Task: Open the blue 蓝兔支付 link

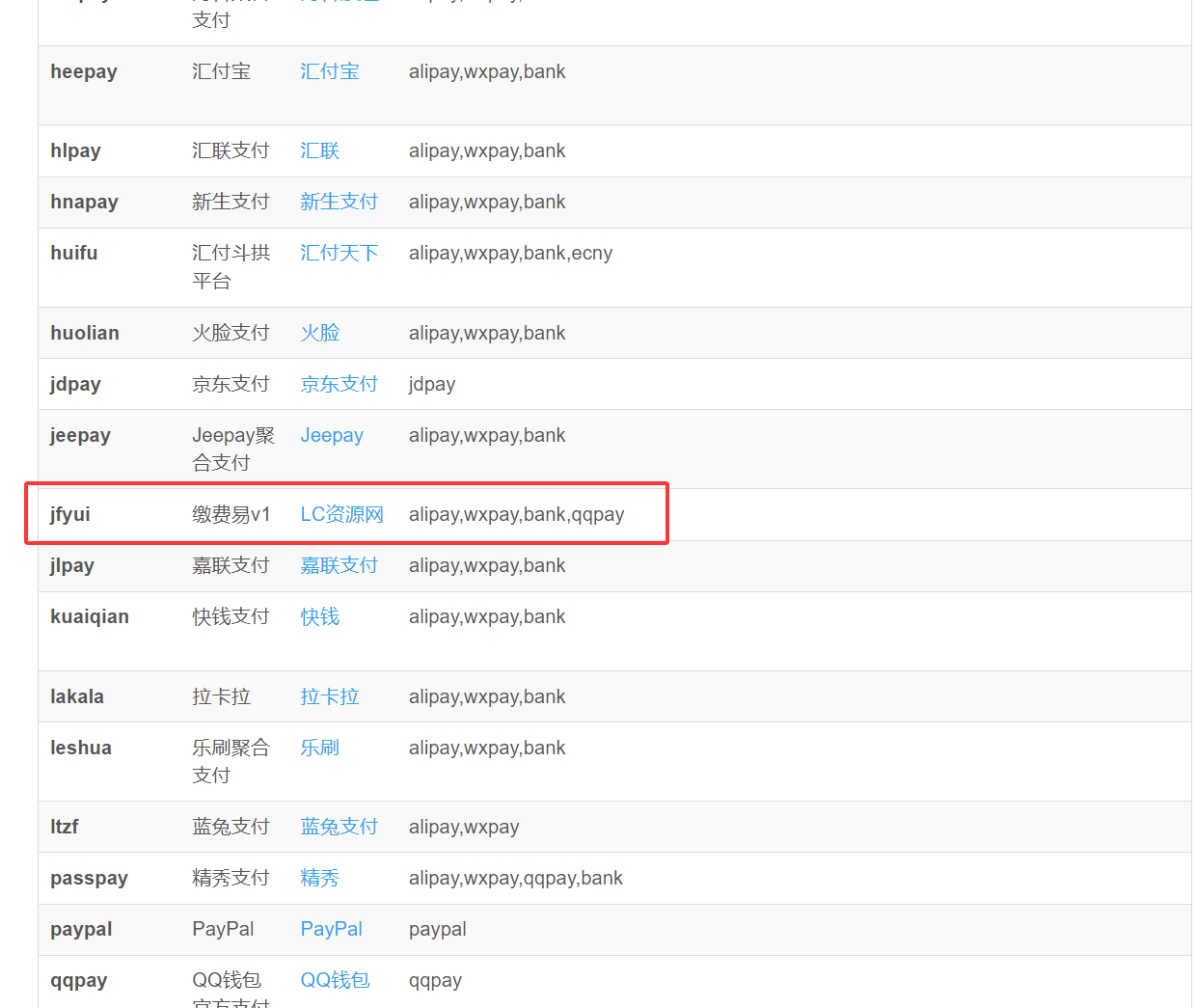Action: (x=339, y=827)
